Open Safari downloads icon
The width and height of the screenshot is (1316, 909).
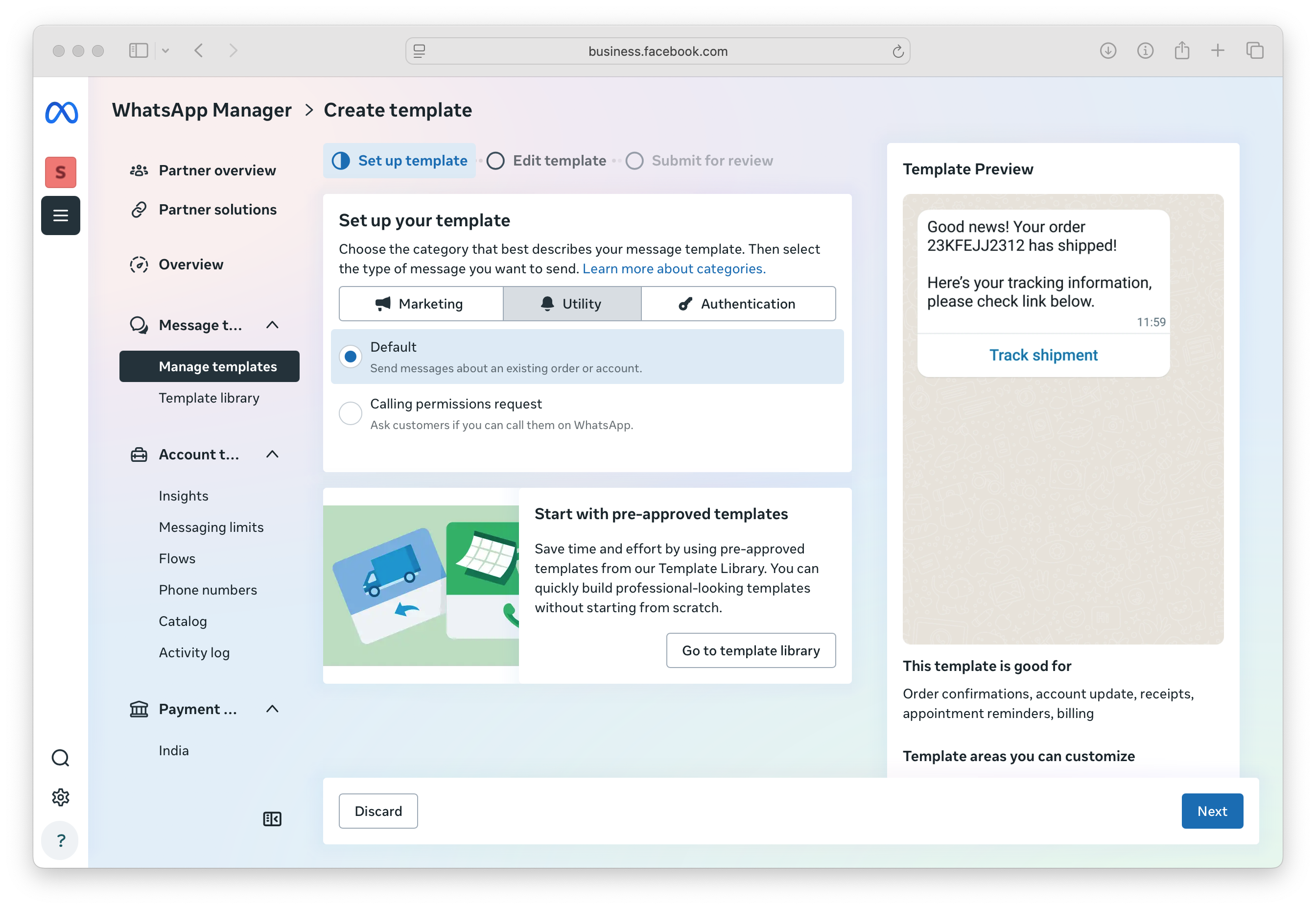pos(1107,50)
